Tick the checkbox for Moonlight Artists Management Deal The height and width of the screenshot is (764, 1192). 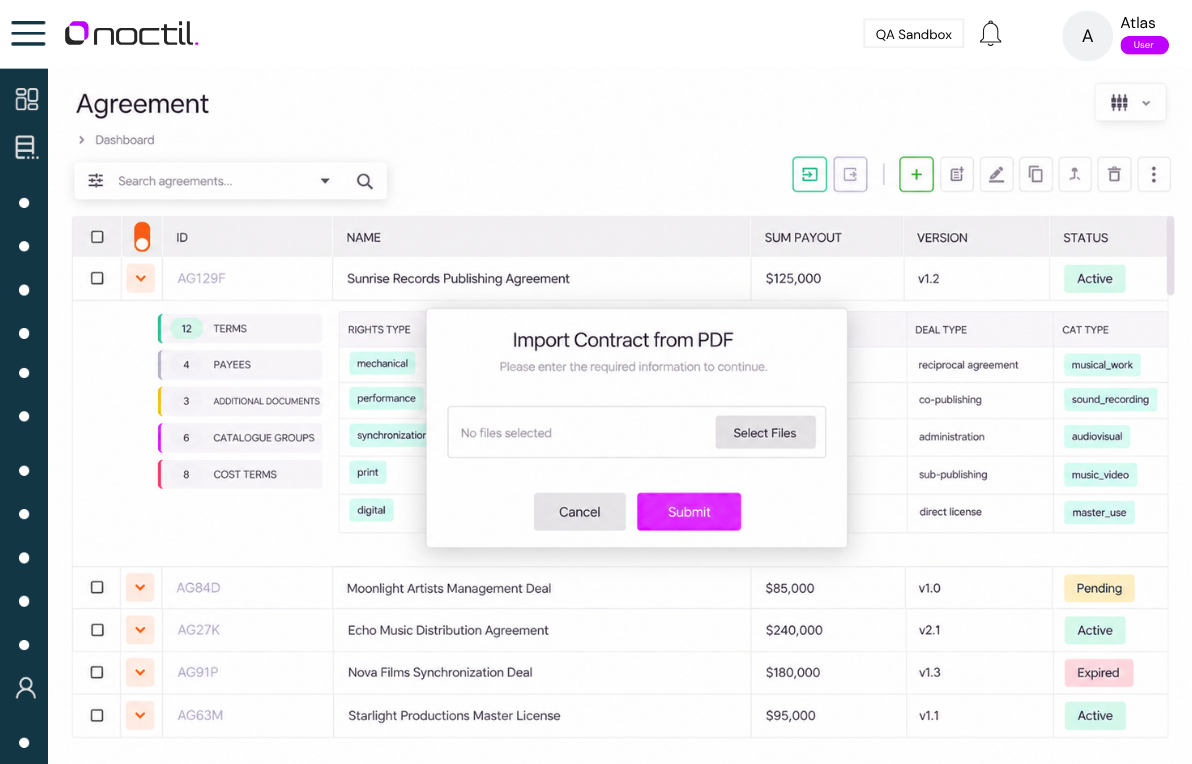pyautogui.click(x=97, y=588)
